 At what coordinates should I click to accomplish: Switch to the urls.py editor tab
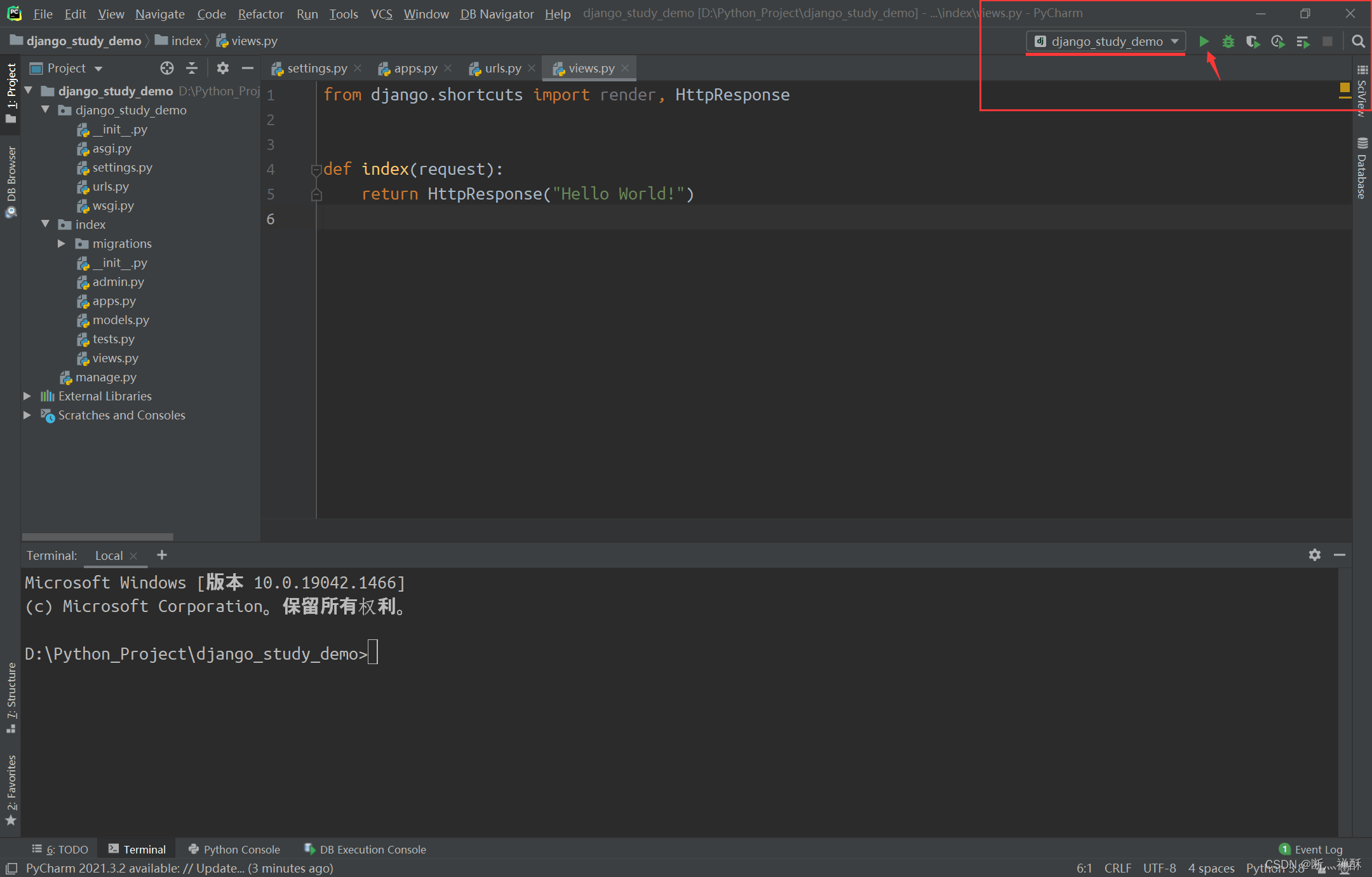pos(502,68)
